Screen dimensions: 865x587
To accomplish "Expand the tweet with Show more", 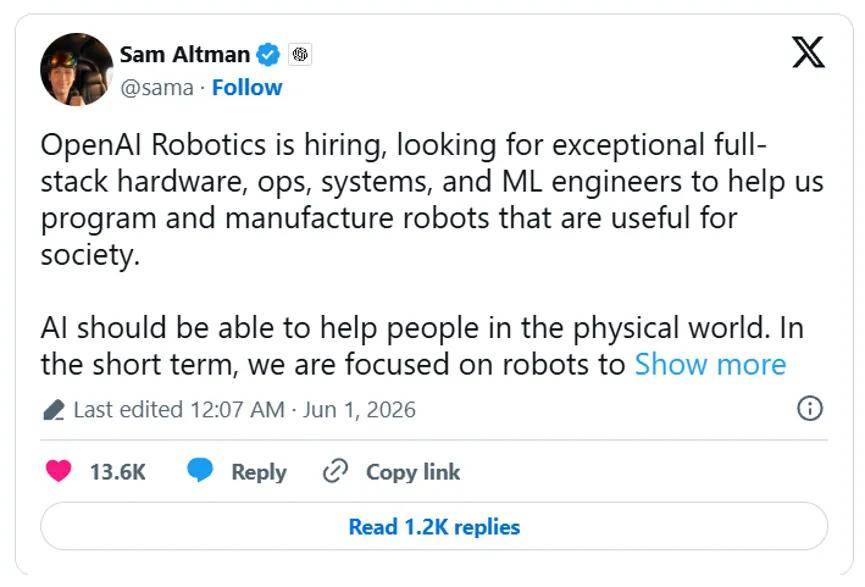I will pyautogui.click(x=710, y=365).
